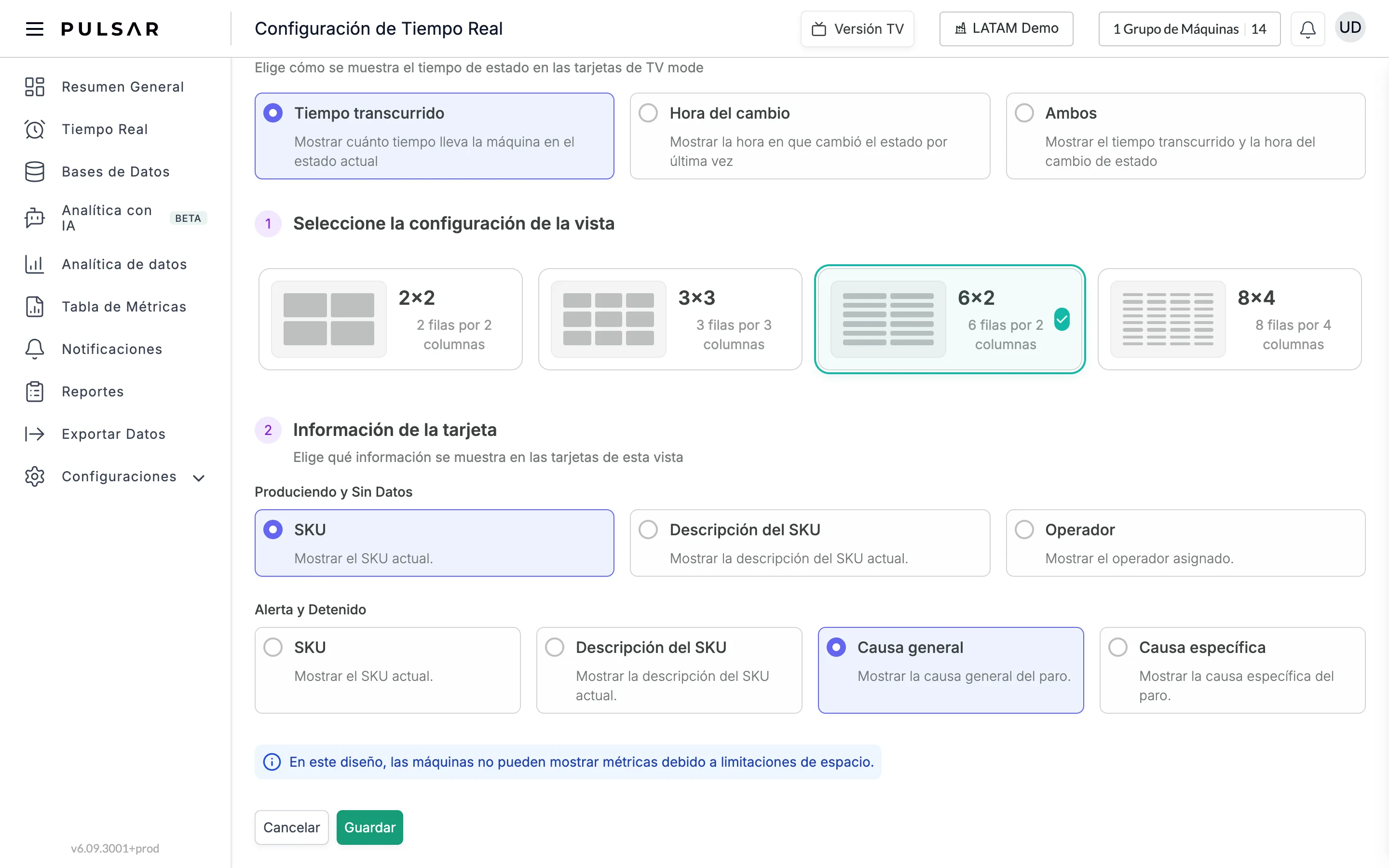The image size is (1389, 868).
Task: Open the 1 Grupo de Máquinas selector
Action: 1189,29
